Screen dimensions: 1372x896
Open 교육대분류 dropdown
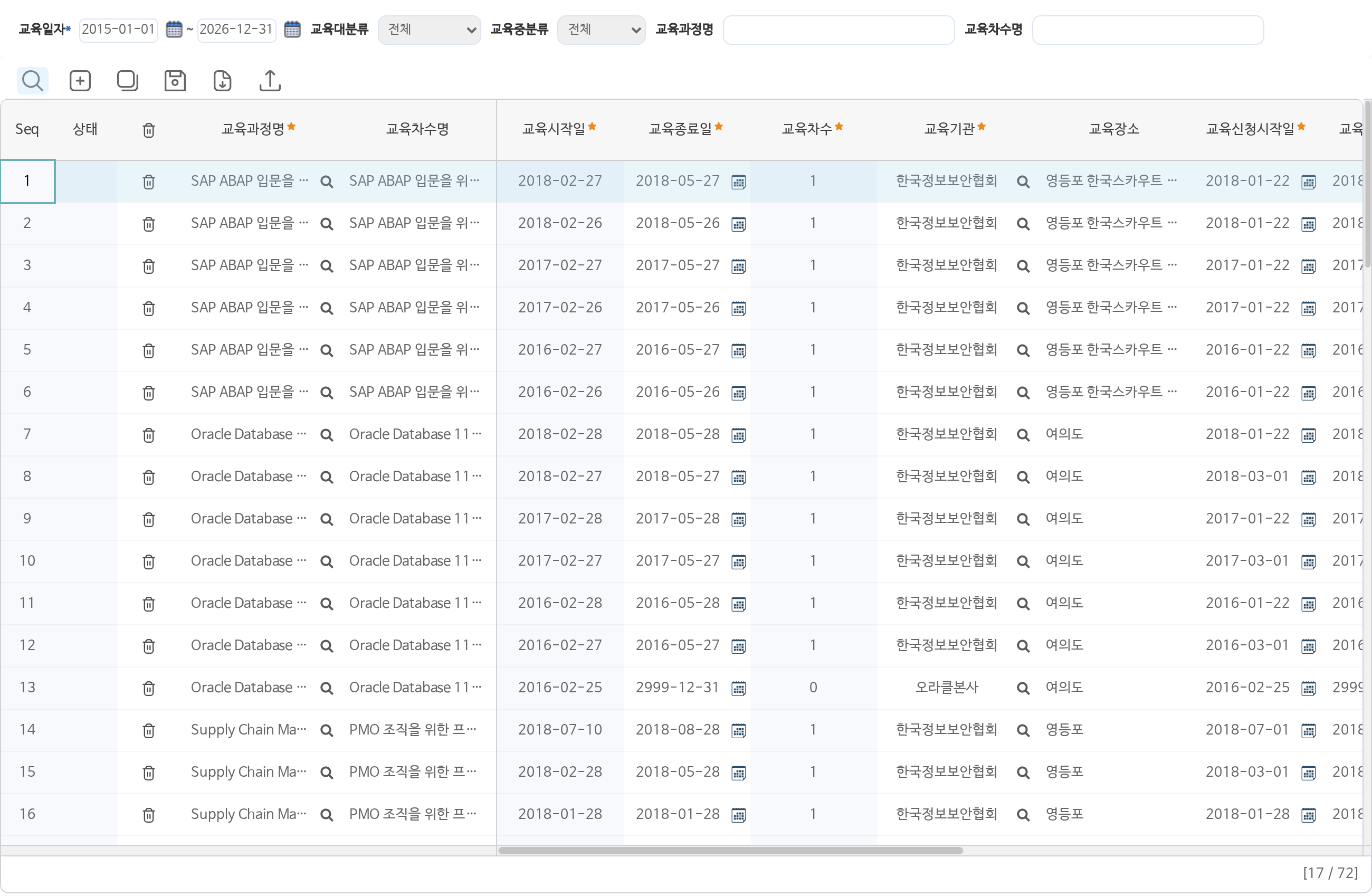430,30
